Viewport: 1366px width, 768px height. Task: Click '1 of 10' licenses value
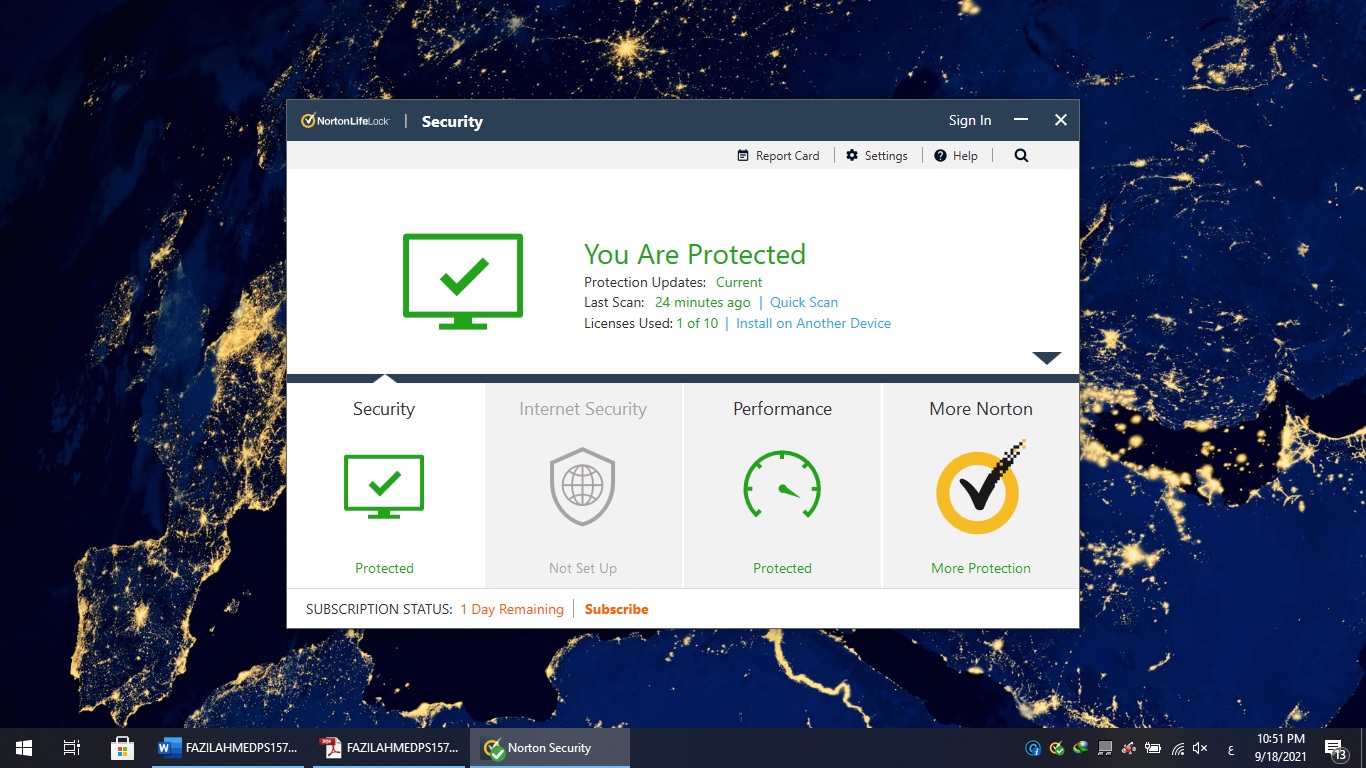click(x=697, y=323)
